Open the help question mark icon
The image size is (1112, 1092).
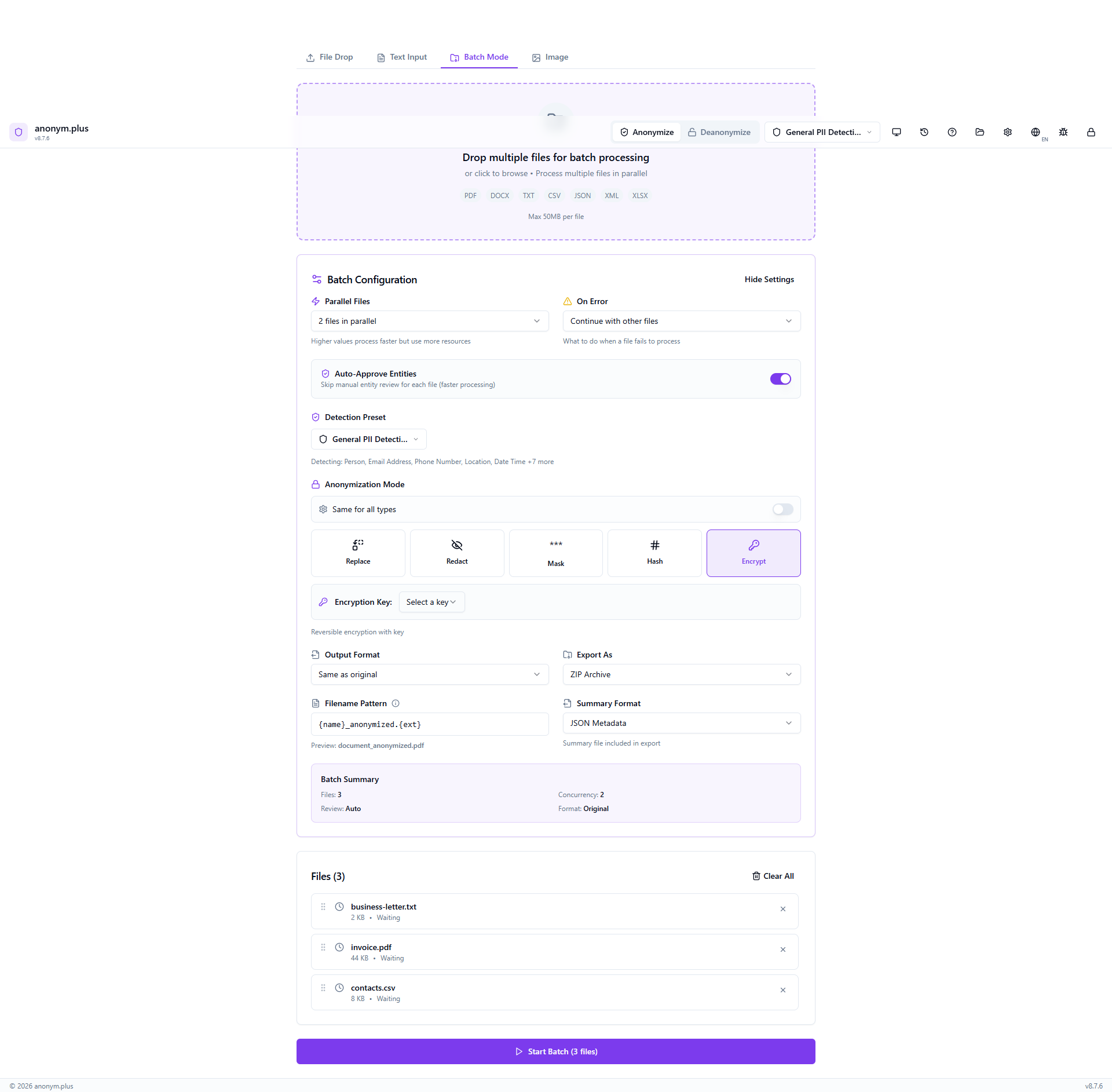pyautogui.click(x=952, y=132)
